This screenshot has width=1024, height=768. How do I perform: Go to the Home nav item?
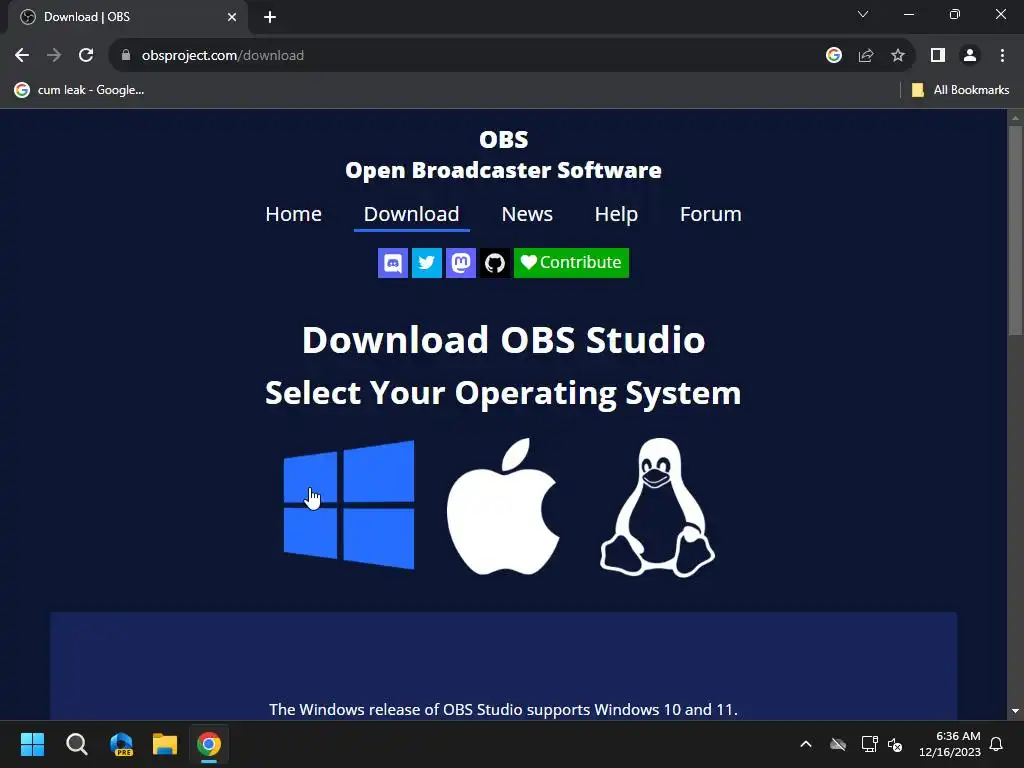click(x=293, y=214)
